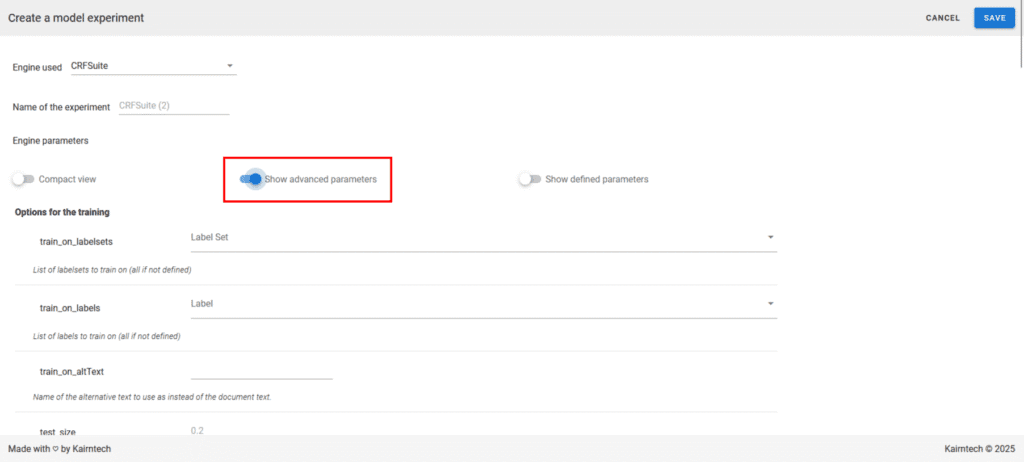Expand the train_on_labels Label dropdown
The image size is (1024, 462).
click(480, 303)
